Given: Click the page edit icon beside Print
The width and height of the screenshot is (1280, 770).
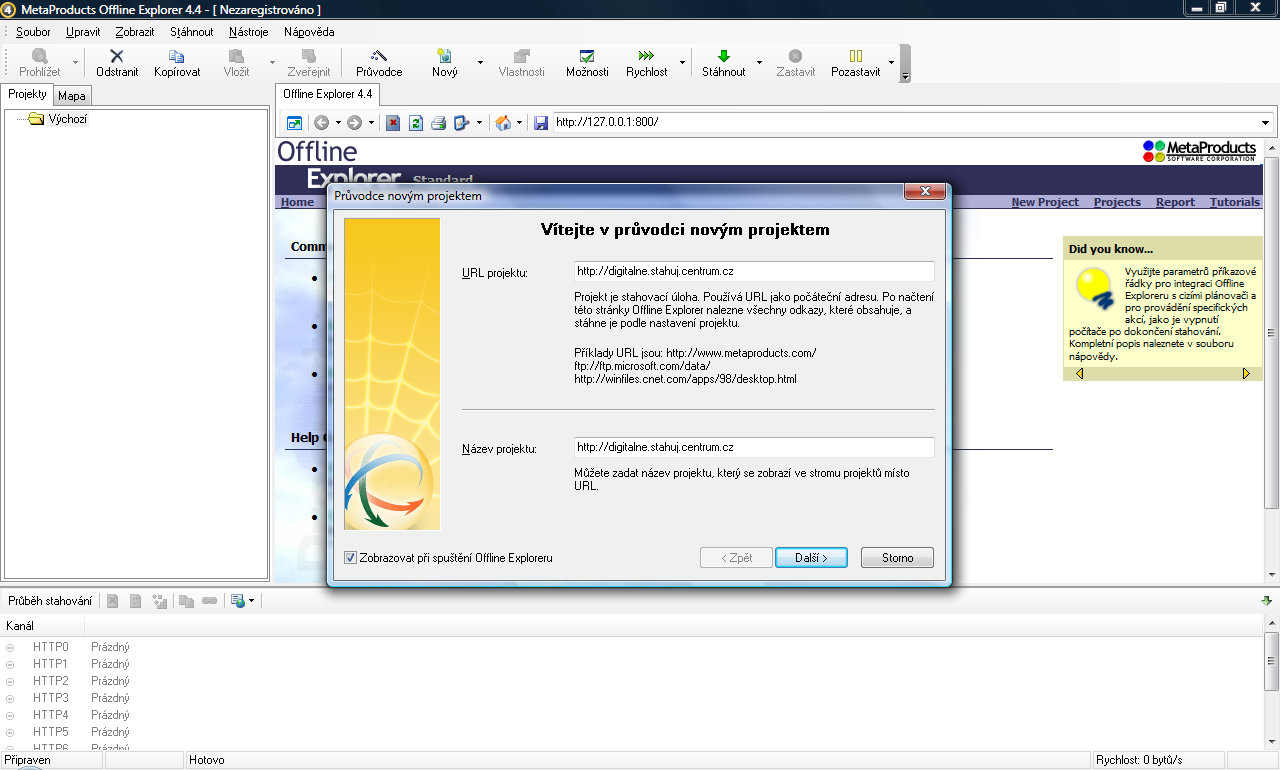Looking at the screenshot, I should tap(461, 123).
